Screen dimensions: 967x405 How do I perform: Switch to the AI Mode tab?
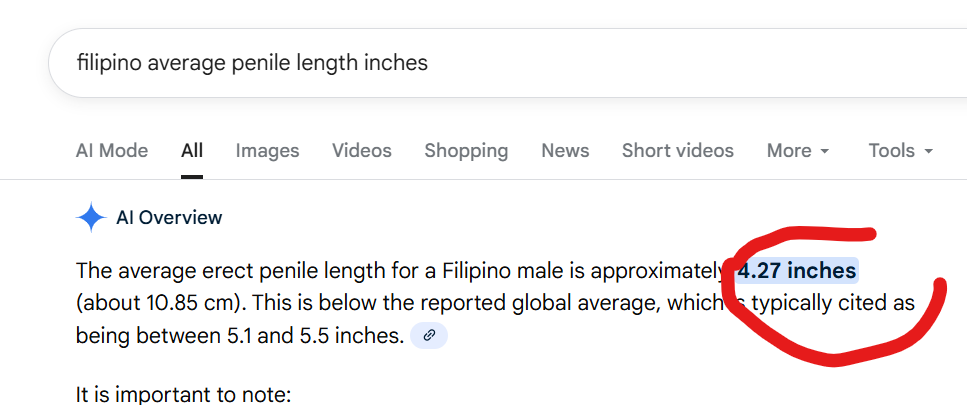click(x=112, y=151)
